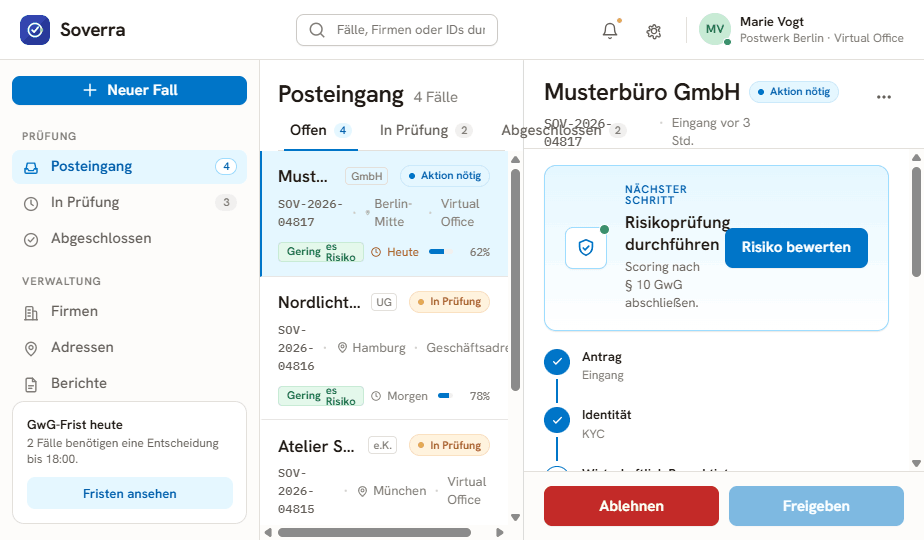This screenshot has height=540, width=924.
Task: Click the Aktion nötig badge in header
Action: [794, 92]
